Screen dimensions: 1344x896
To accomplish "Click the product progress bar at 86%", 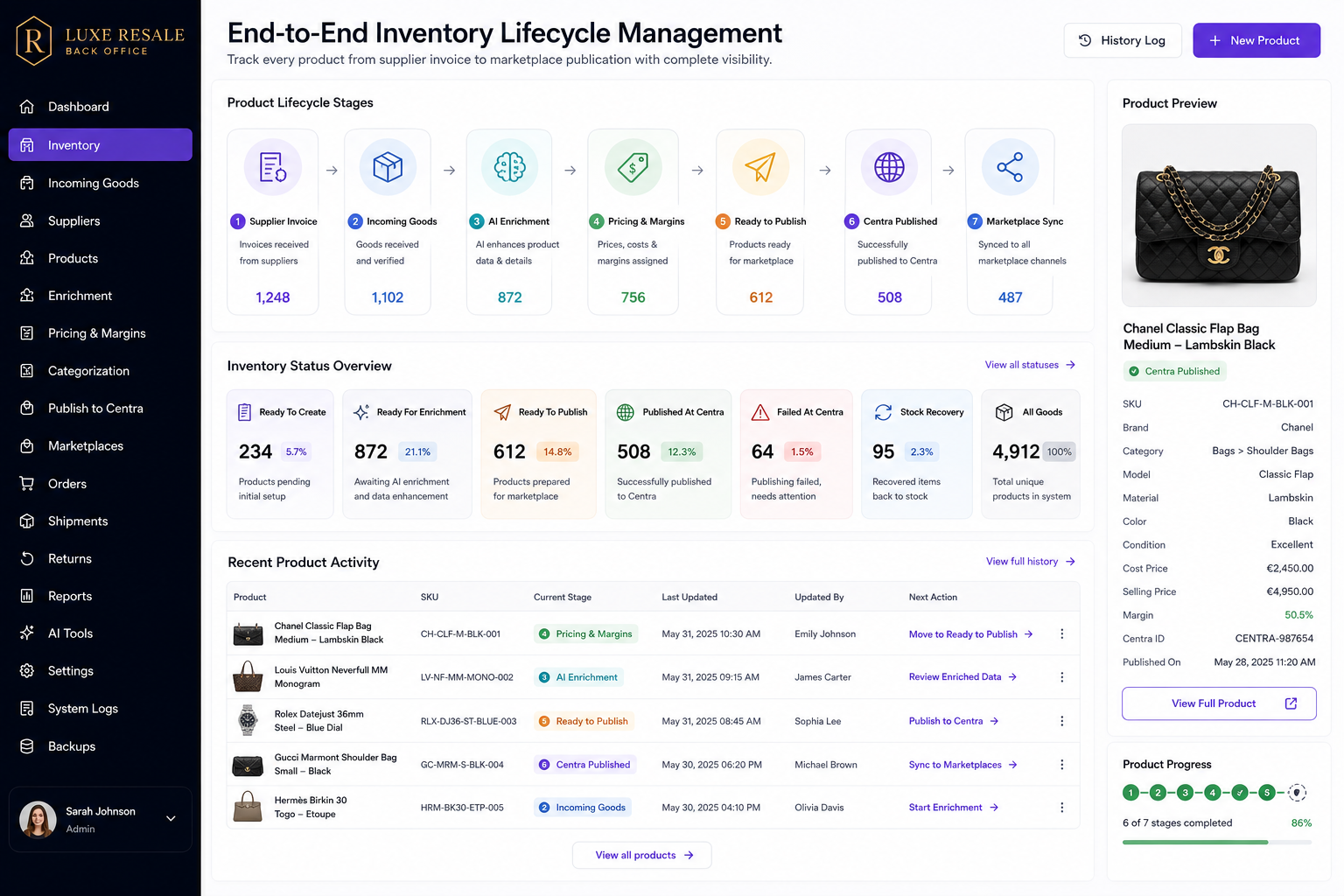I will 1217,842.
